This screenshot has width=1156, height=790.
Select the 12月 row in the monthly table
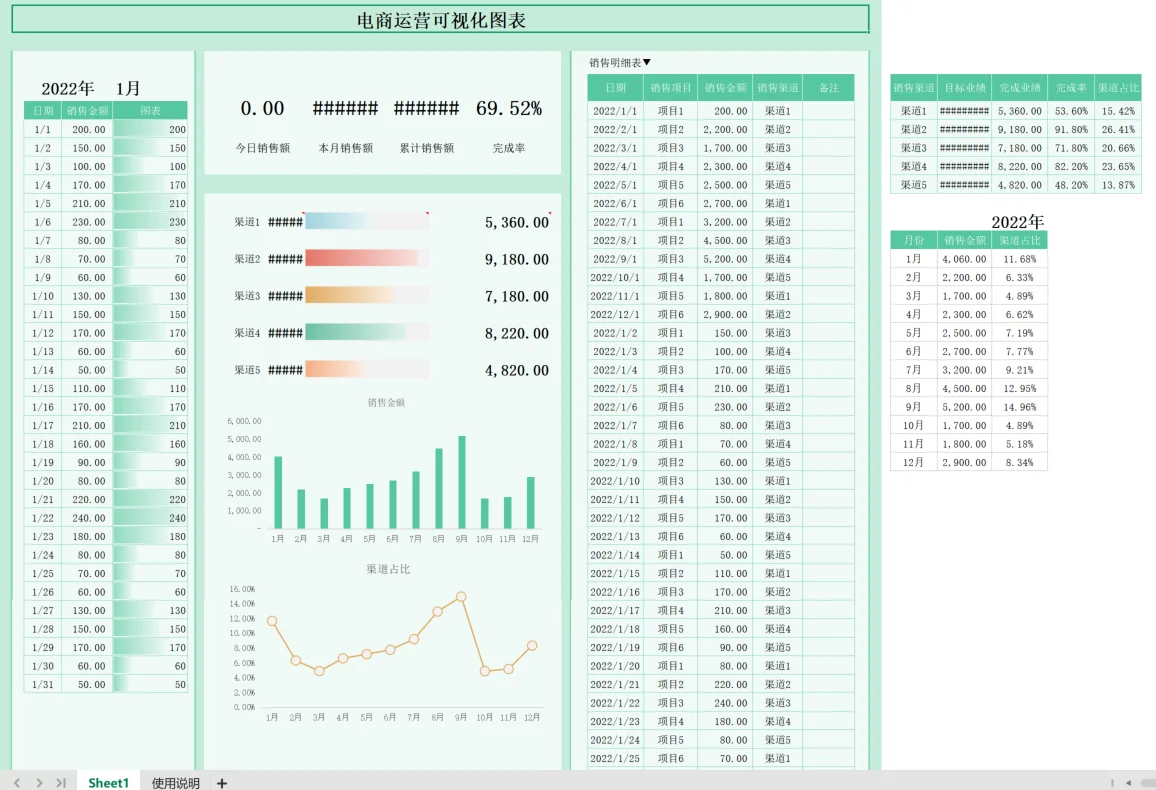(x=912, y=463)
